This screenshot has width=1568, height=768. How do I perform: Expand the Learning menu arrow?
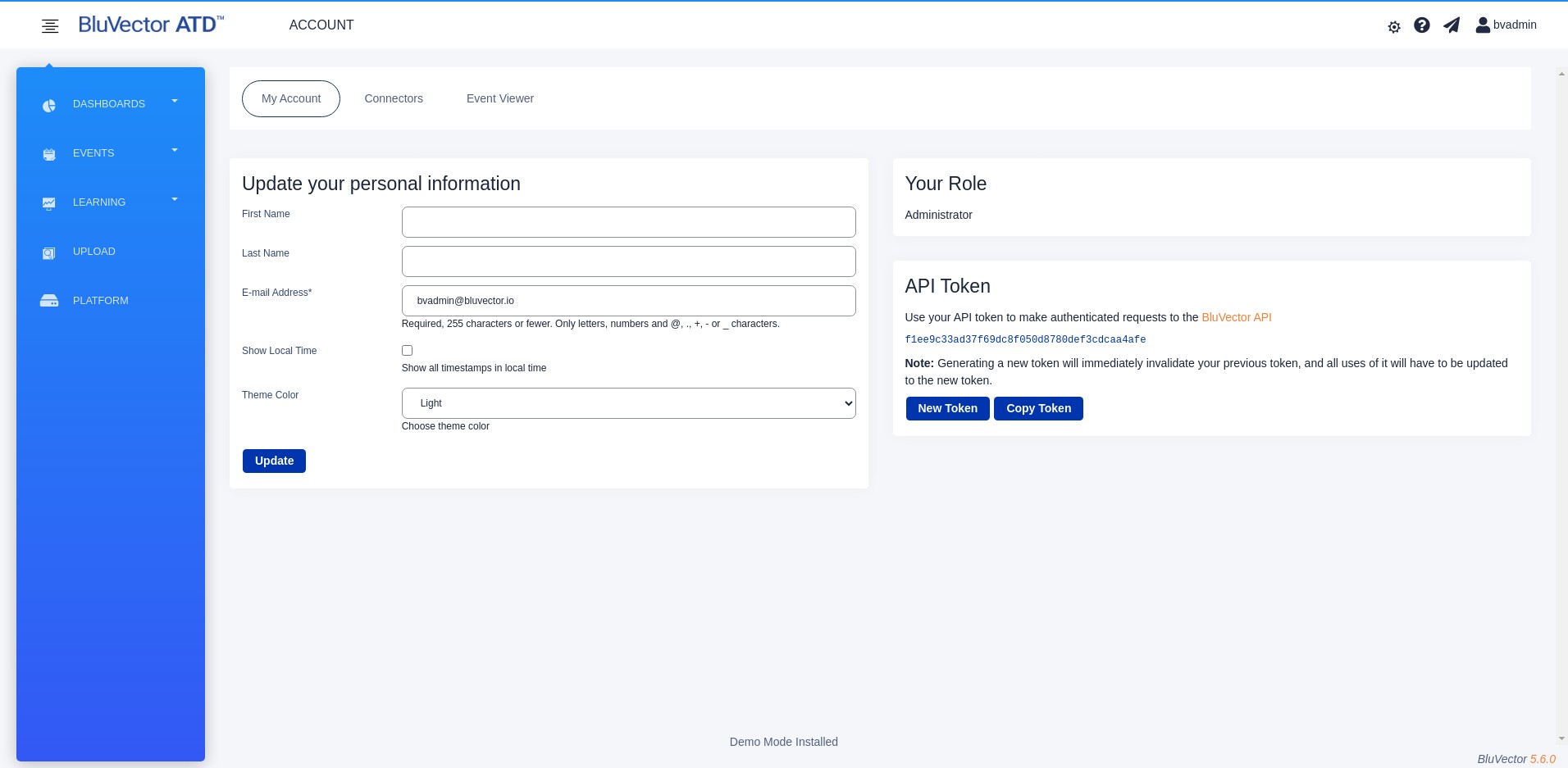pos(175,199)
